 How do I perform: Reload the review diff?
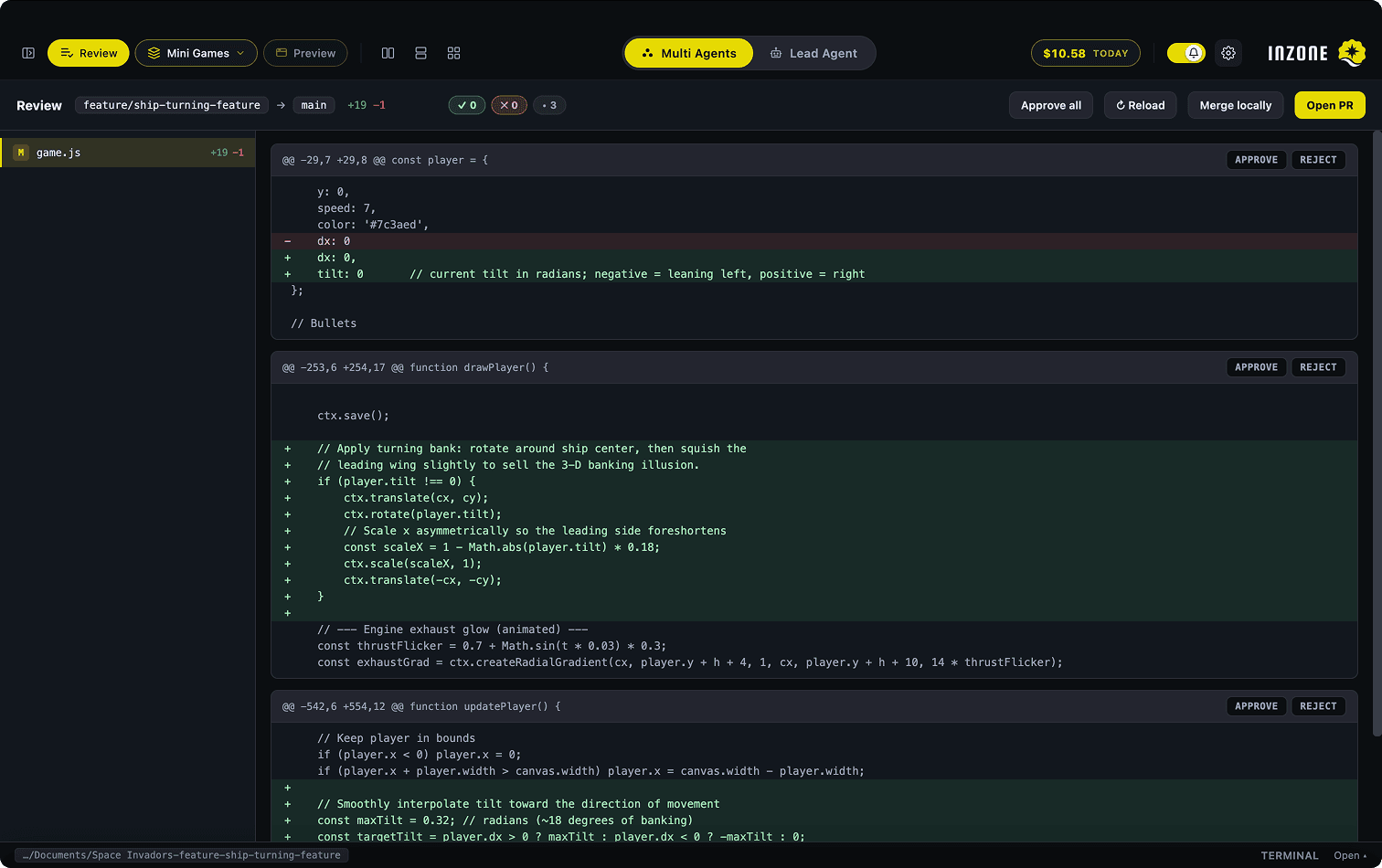1140,105
